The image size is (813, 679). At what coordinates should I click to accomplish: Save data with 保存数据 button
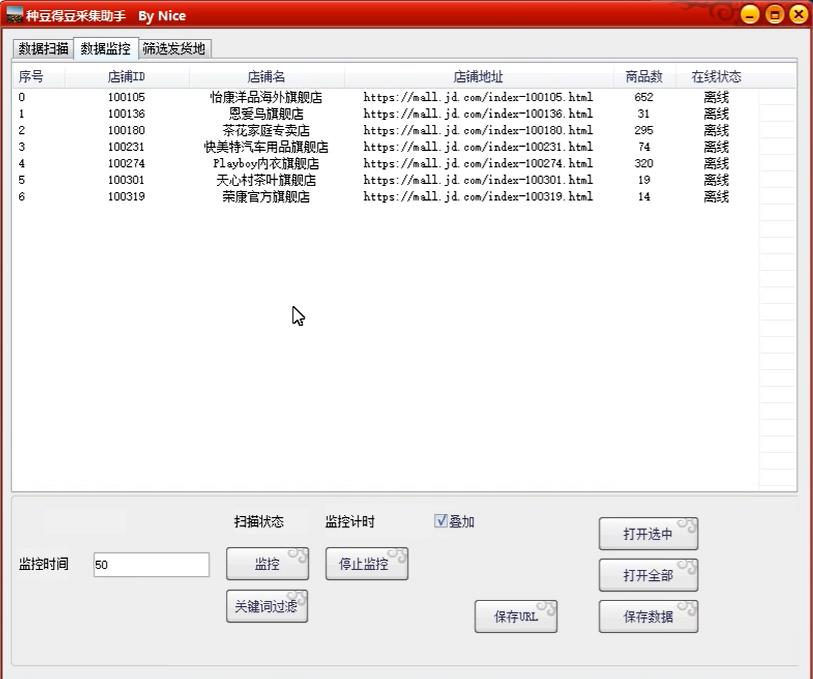(648, 617)
